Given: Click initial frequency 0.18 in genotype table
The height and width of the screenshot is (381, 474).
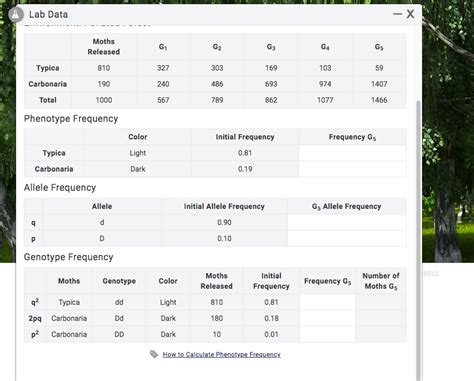Looking at the screenshot, I should coord(271,318).
